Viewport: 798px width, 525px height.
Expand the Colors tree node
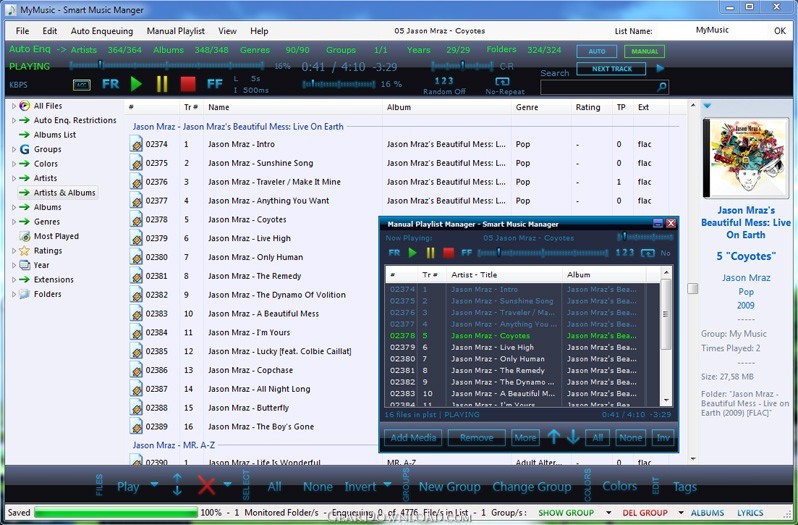(x=14, y=164)
